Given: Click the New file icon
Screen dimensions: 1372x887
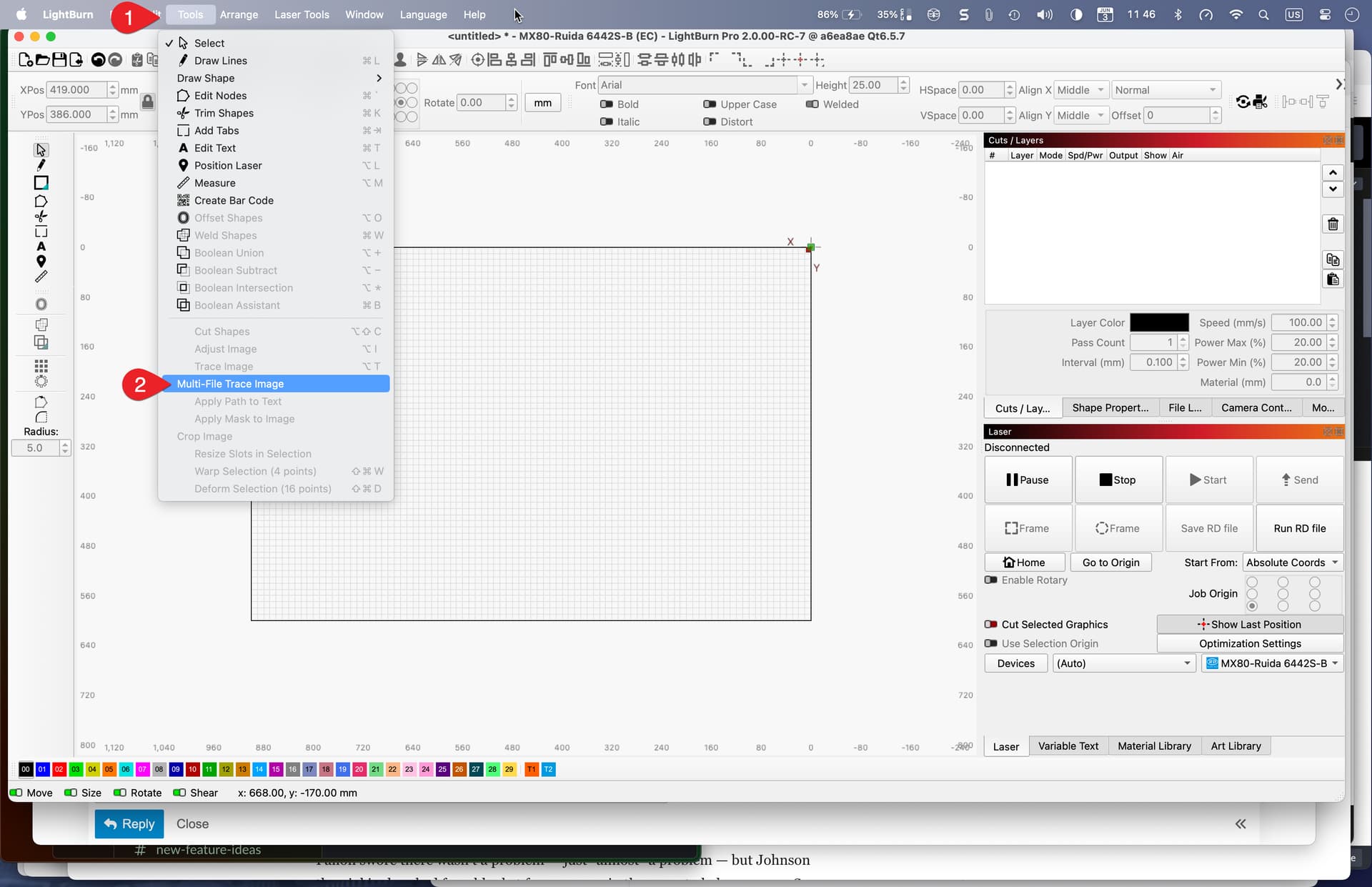Looking at the screenshot, I should click(26, 60).
